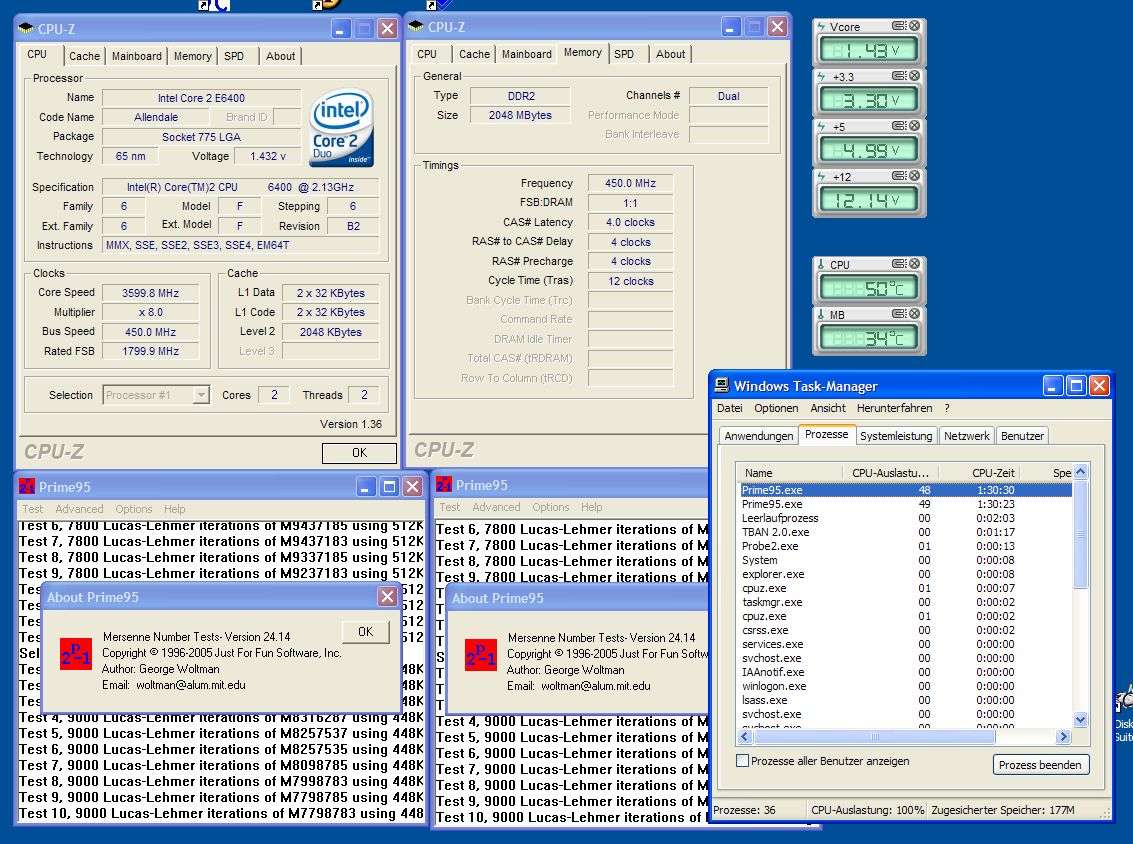The height and width of the screenshot is (844, 1133).
Task: Click the Vcore 1.43 V LCD readout
Action: pyautogui.click(x=870, y=51)
